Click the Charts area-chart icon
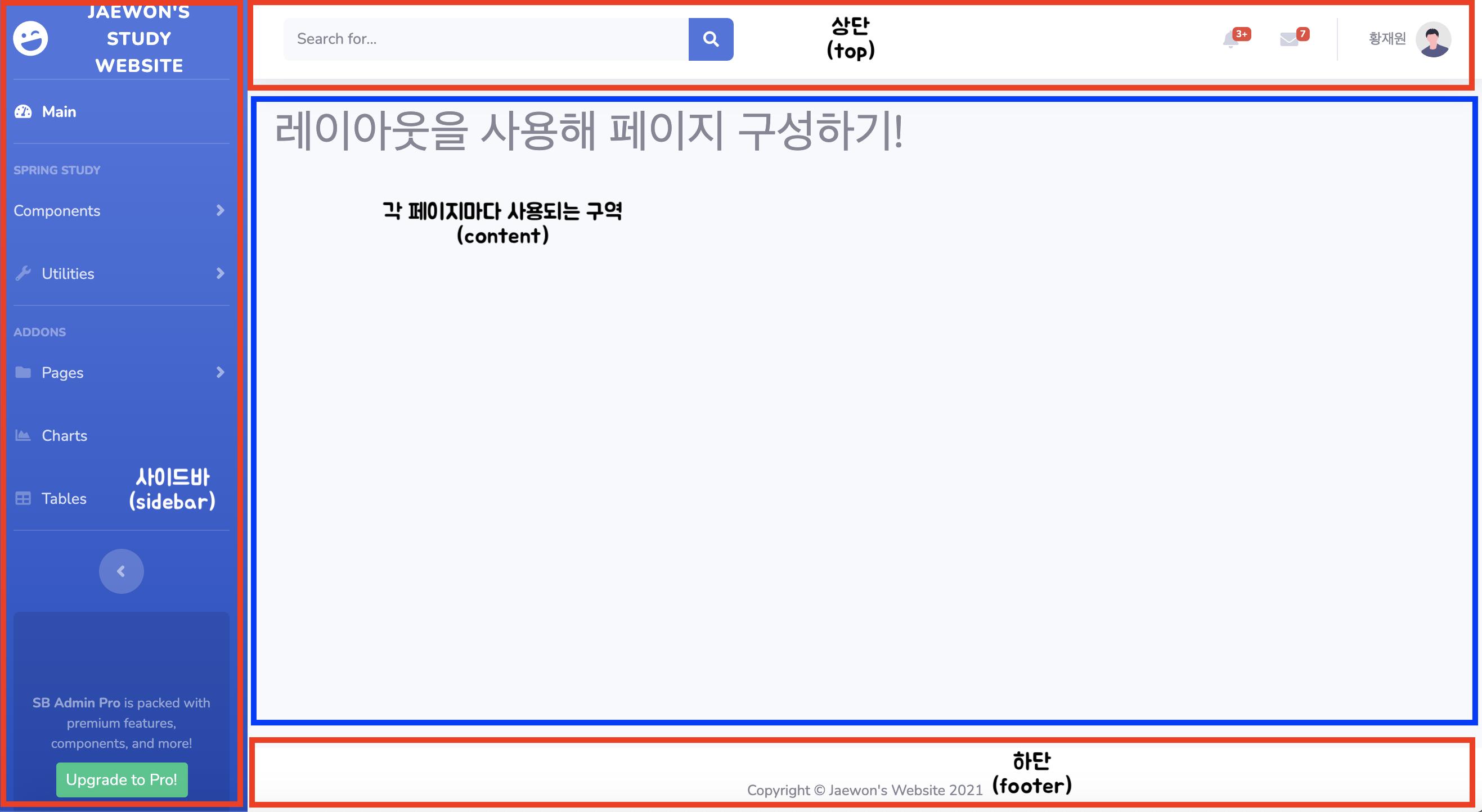This screenshot has height=812, width=1482. pos(23,435)
